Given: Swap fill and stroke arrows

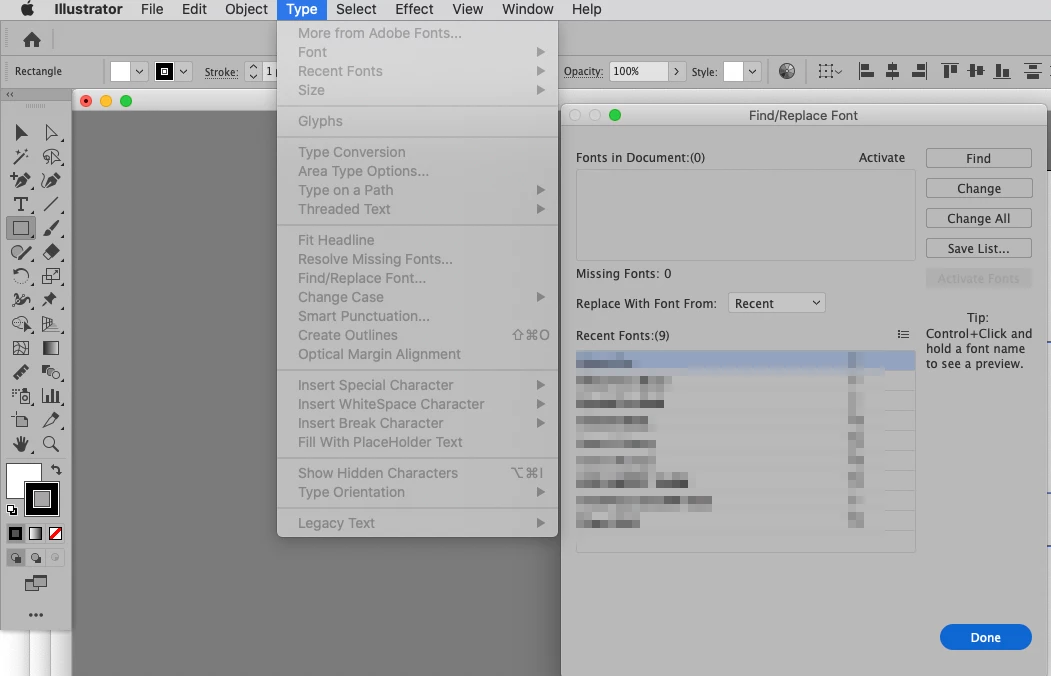Looking at the screenshot, I should [x=56, y=470].
